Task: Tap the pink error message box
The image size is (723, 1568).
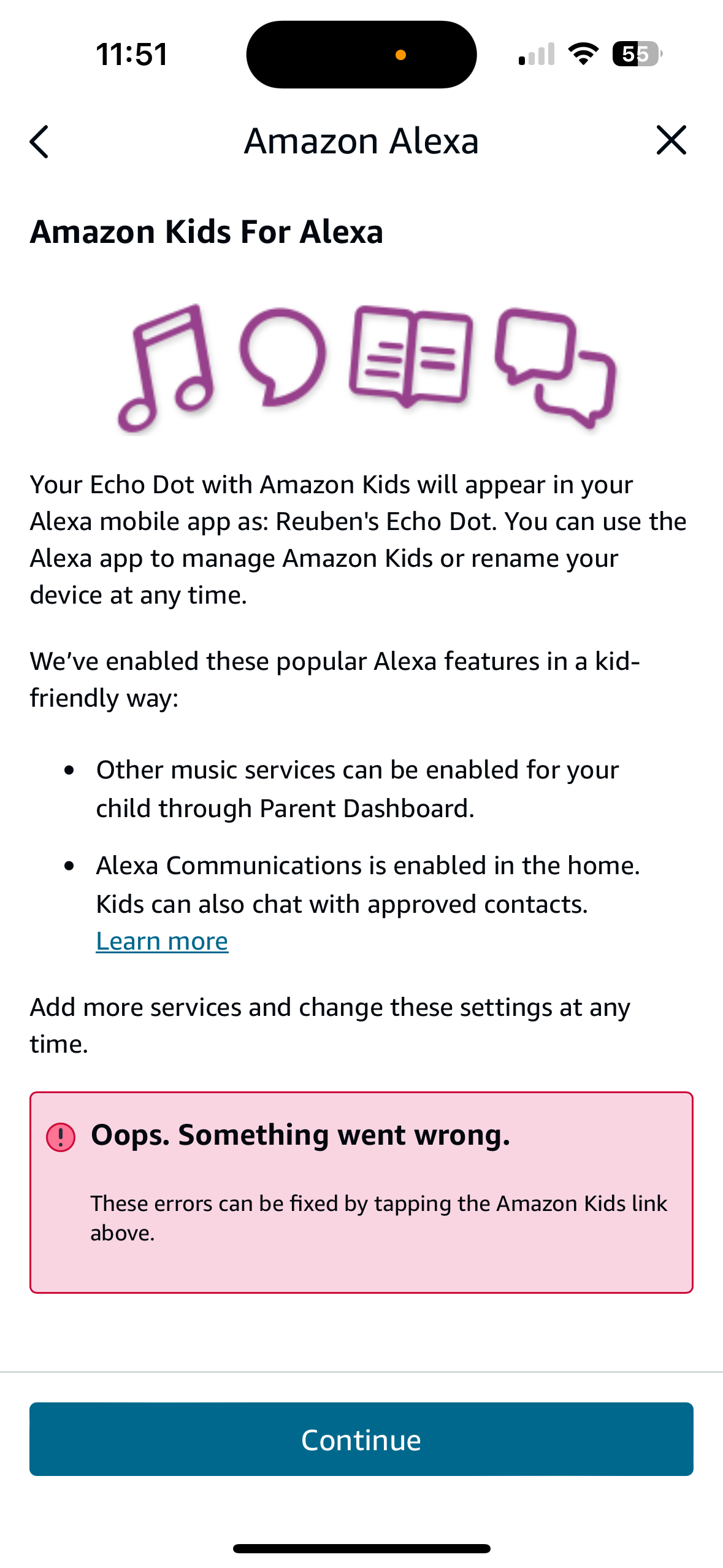Action: 361,1258
